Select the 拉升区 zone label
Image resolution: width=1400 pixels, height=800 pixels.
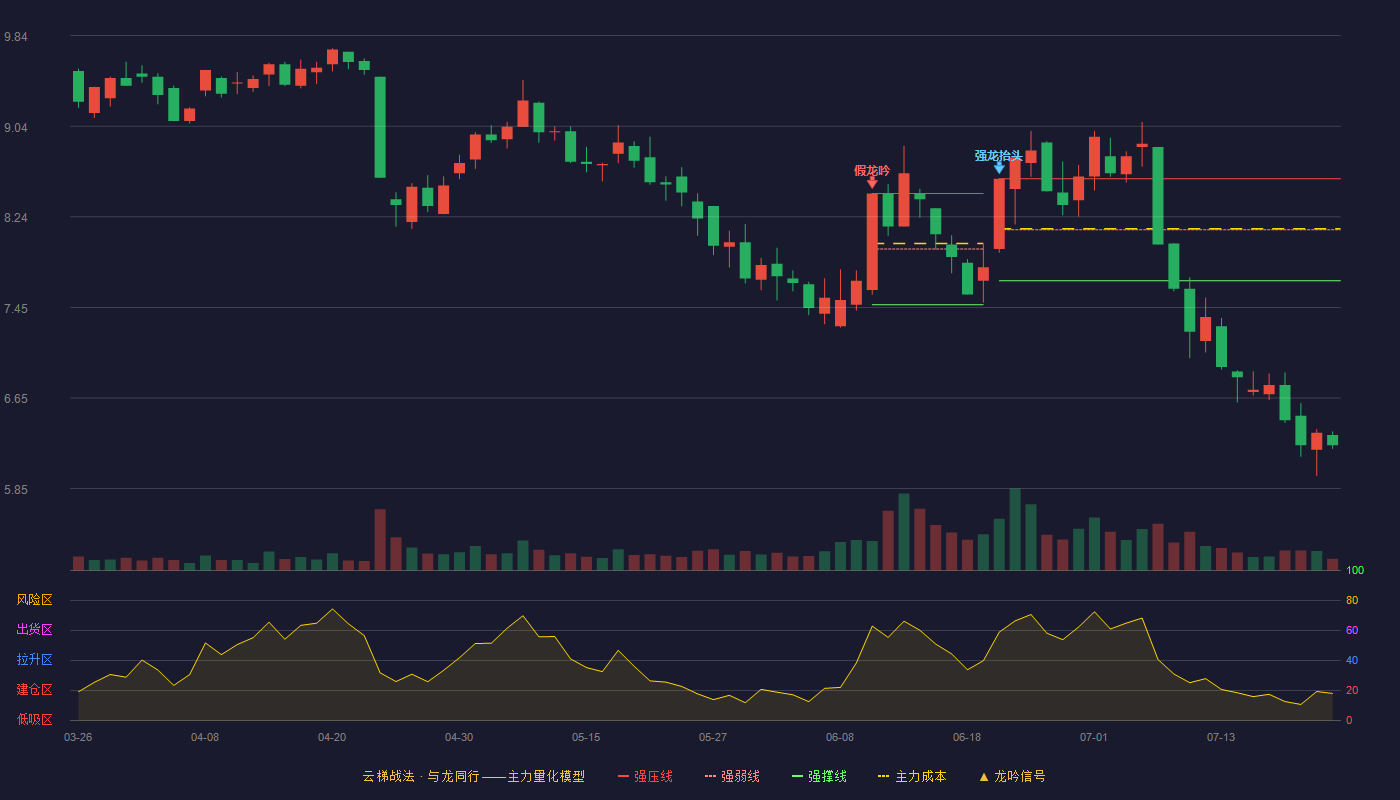coord(34,660)
